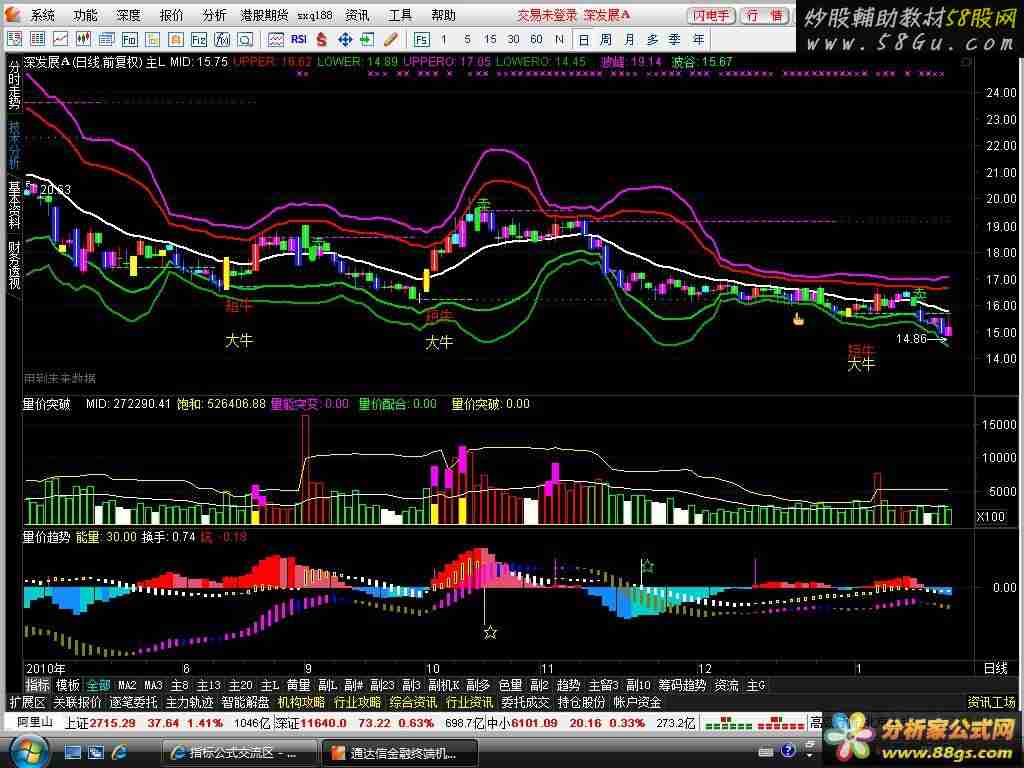The height and width of the screenshot is (768, 1024).
Task: Switch to 60-minute period
Action: point(536,40)
